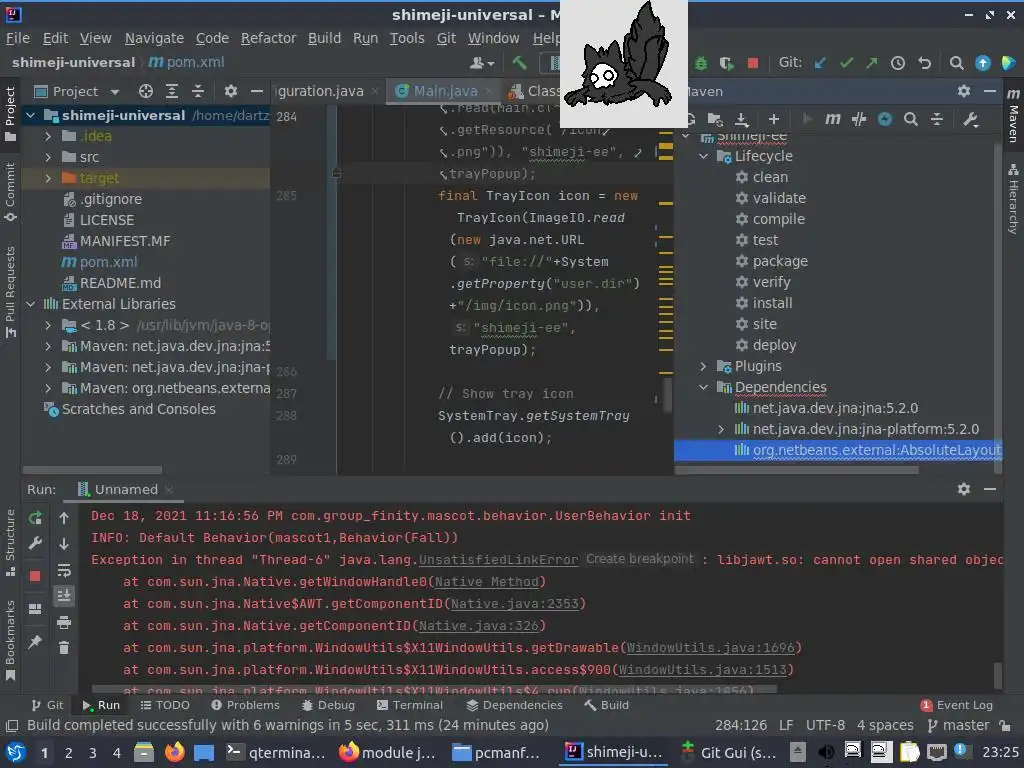Click Project panel locate target icon
Viewport: 1024px width, 768px height.
pyautogui.click(x=146, y=91)
